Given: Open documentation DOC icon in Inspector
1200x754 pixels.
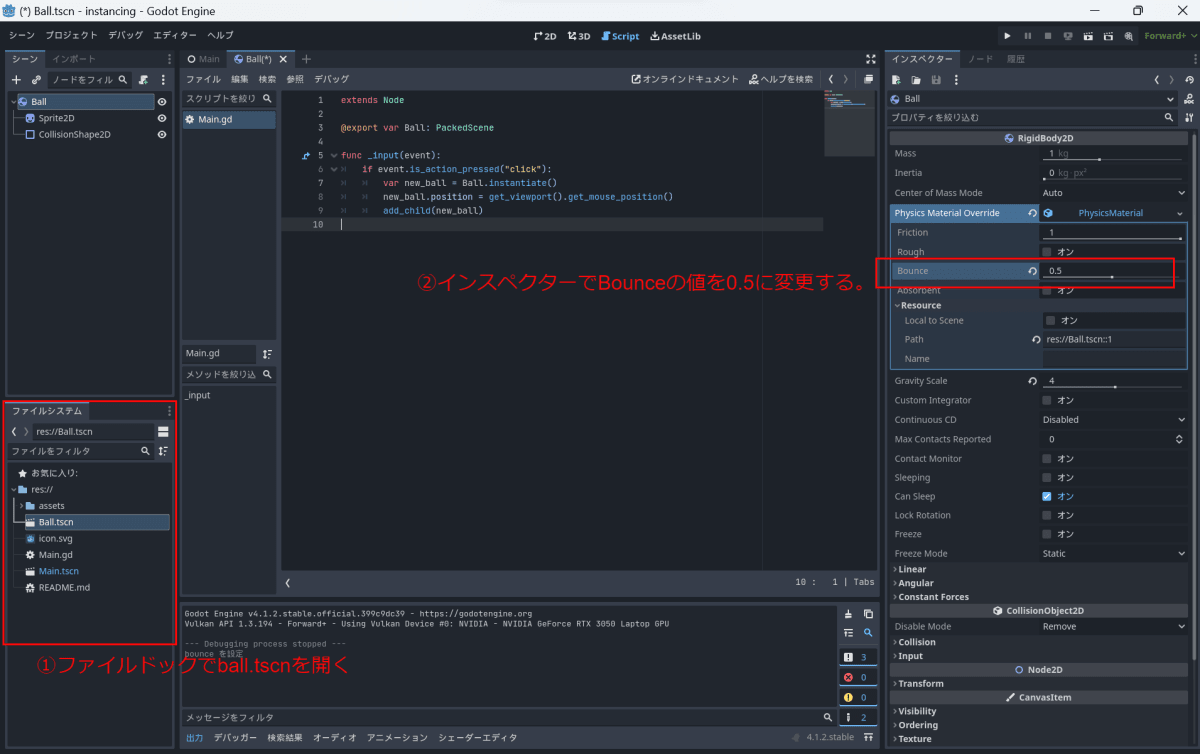Looking at the screenshot, I should coord(1189,99).
